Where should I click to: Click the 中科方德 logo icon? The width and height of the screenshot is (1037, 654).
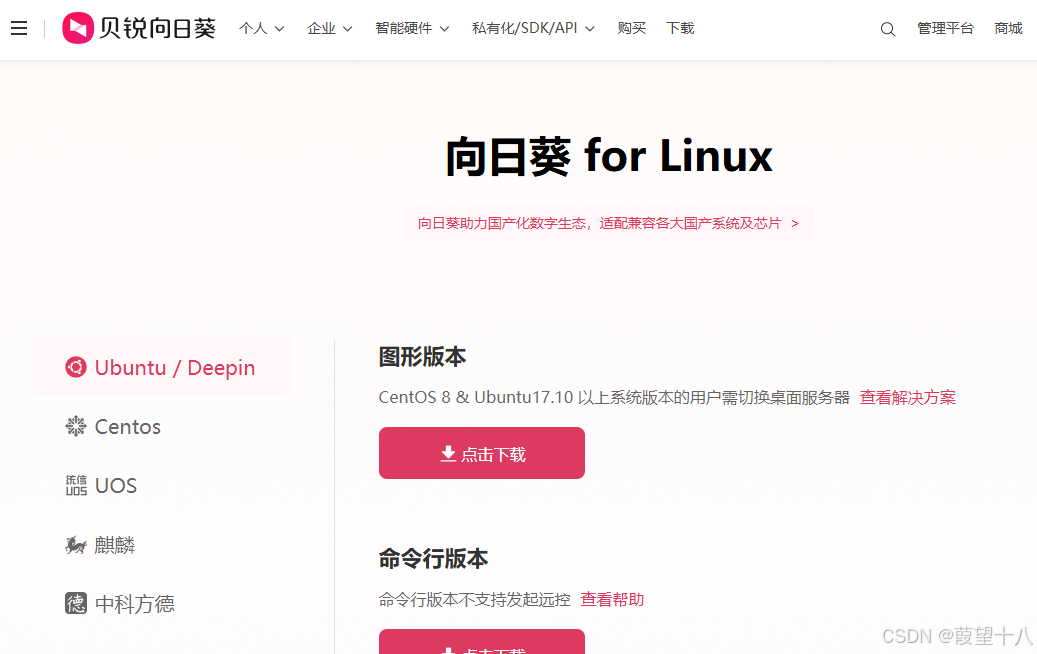pyautogui.click(x=76, y=604)
